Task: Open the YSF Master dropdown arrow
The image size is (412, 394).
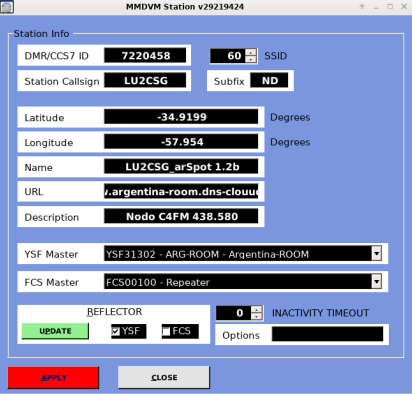Action: point(376,254)
